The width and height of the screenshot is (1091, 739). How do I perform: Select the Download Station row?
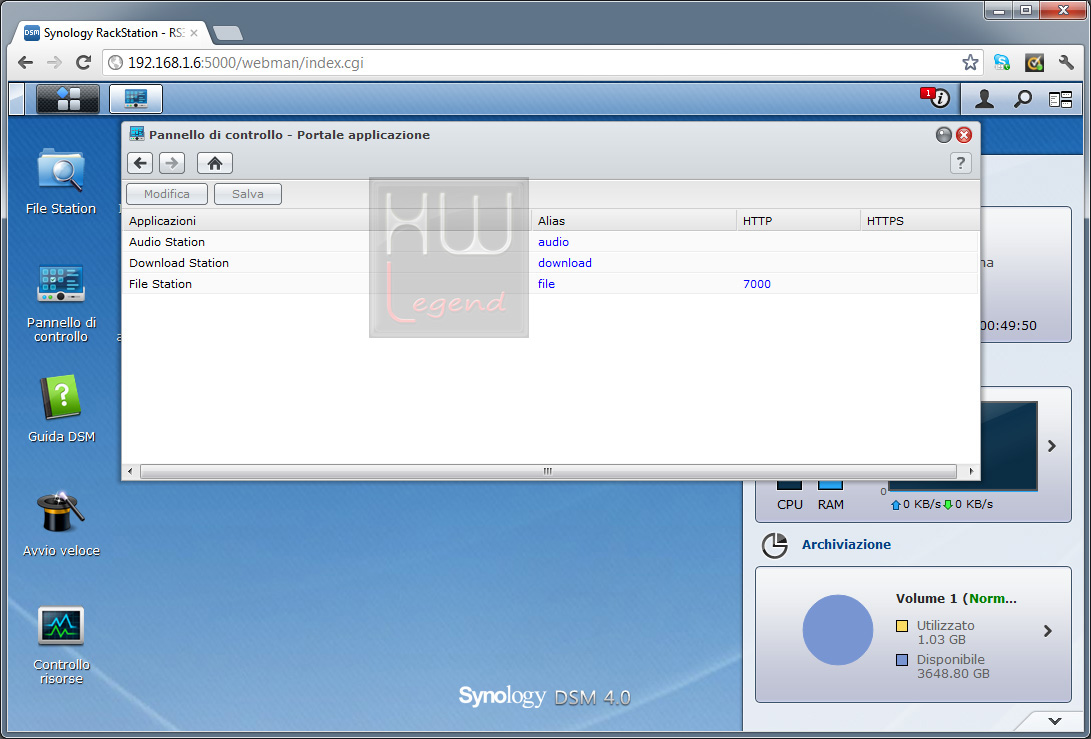[x=550, y=262]
